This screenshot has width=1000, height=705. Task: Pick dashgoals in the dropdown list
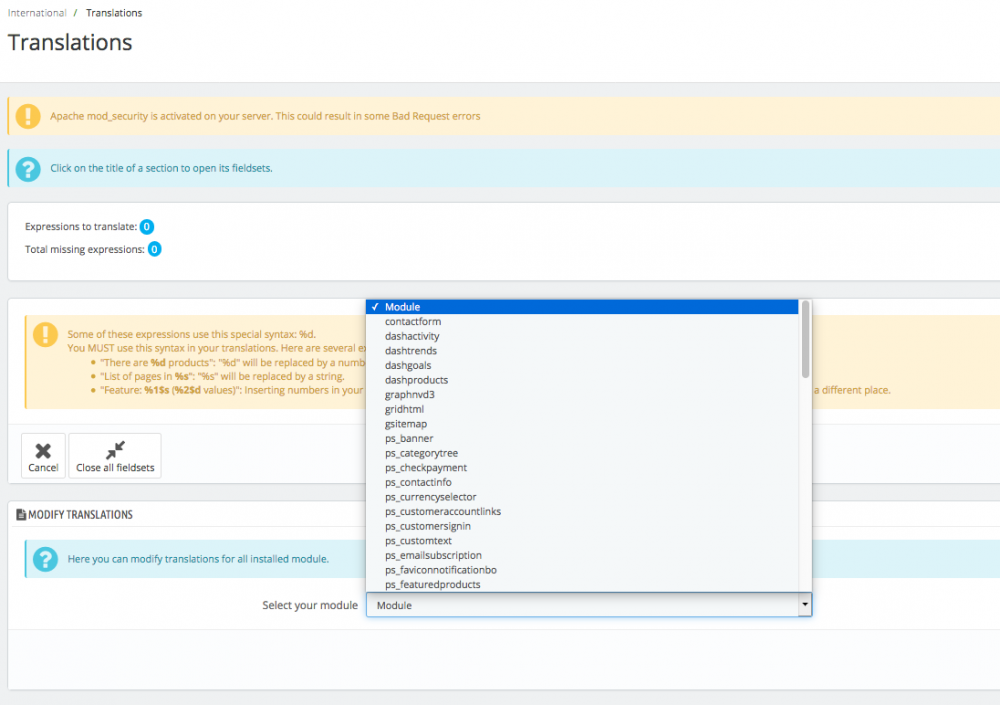(582, 366)
